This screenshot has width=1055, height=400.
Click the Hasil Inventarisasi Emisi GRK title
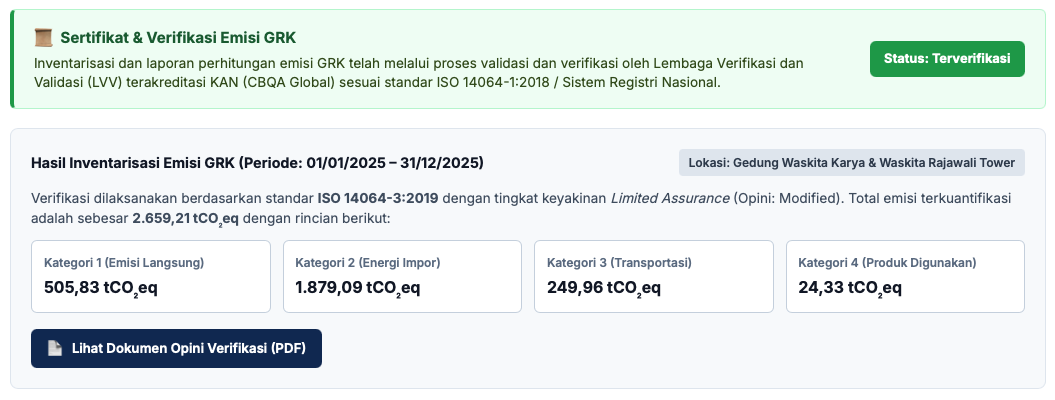[257, 163]
